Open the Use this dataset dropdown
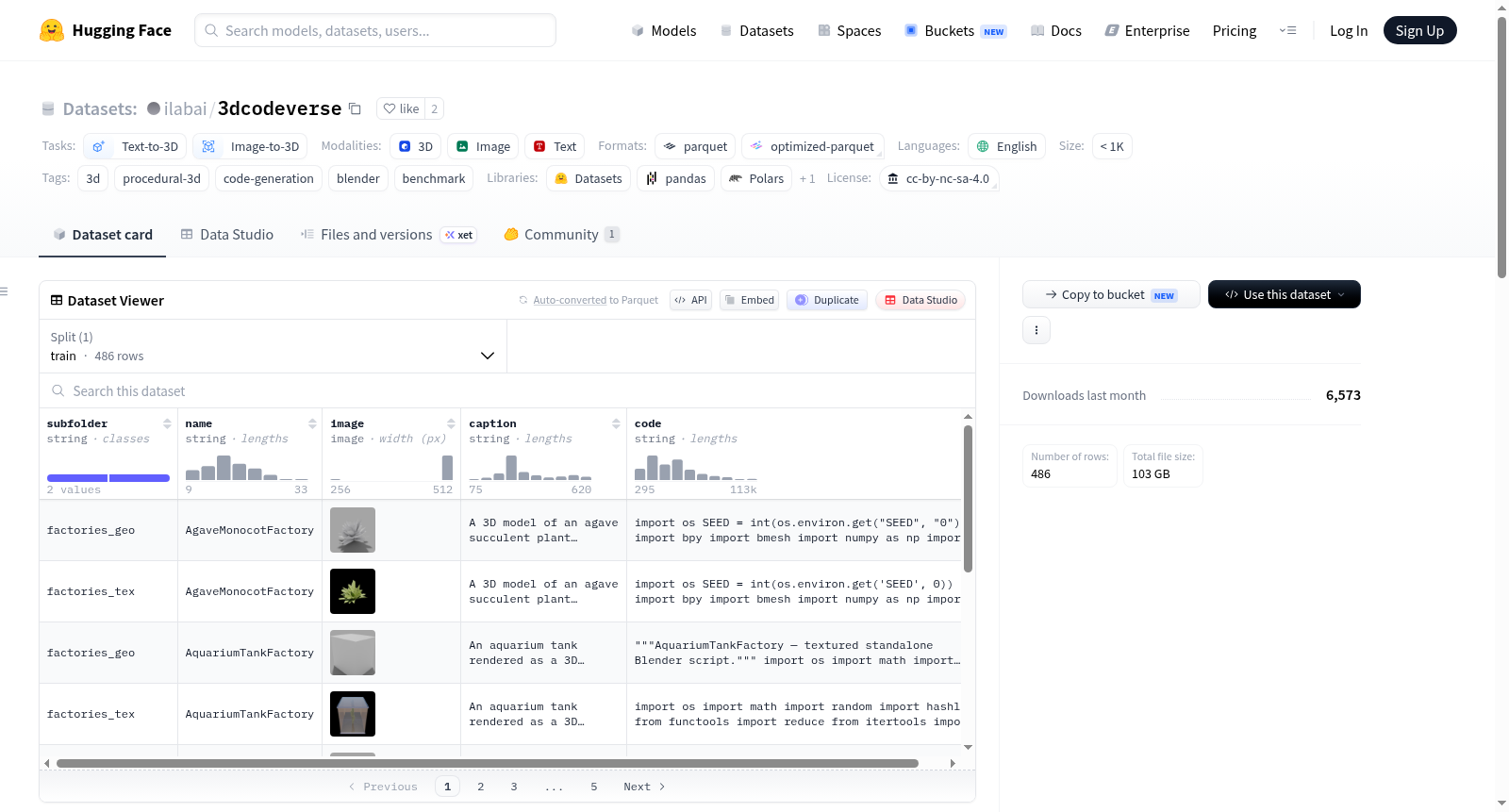 pos(1284,294)
